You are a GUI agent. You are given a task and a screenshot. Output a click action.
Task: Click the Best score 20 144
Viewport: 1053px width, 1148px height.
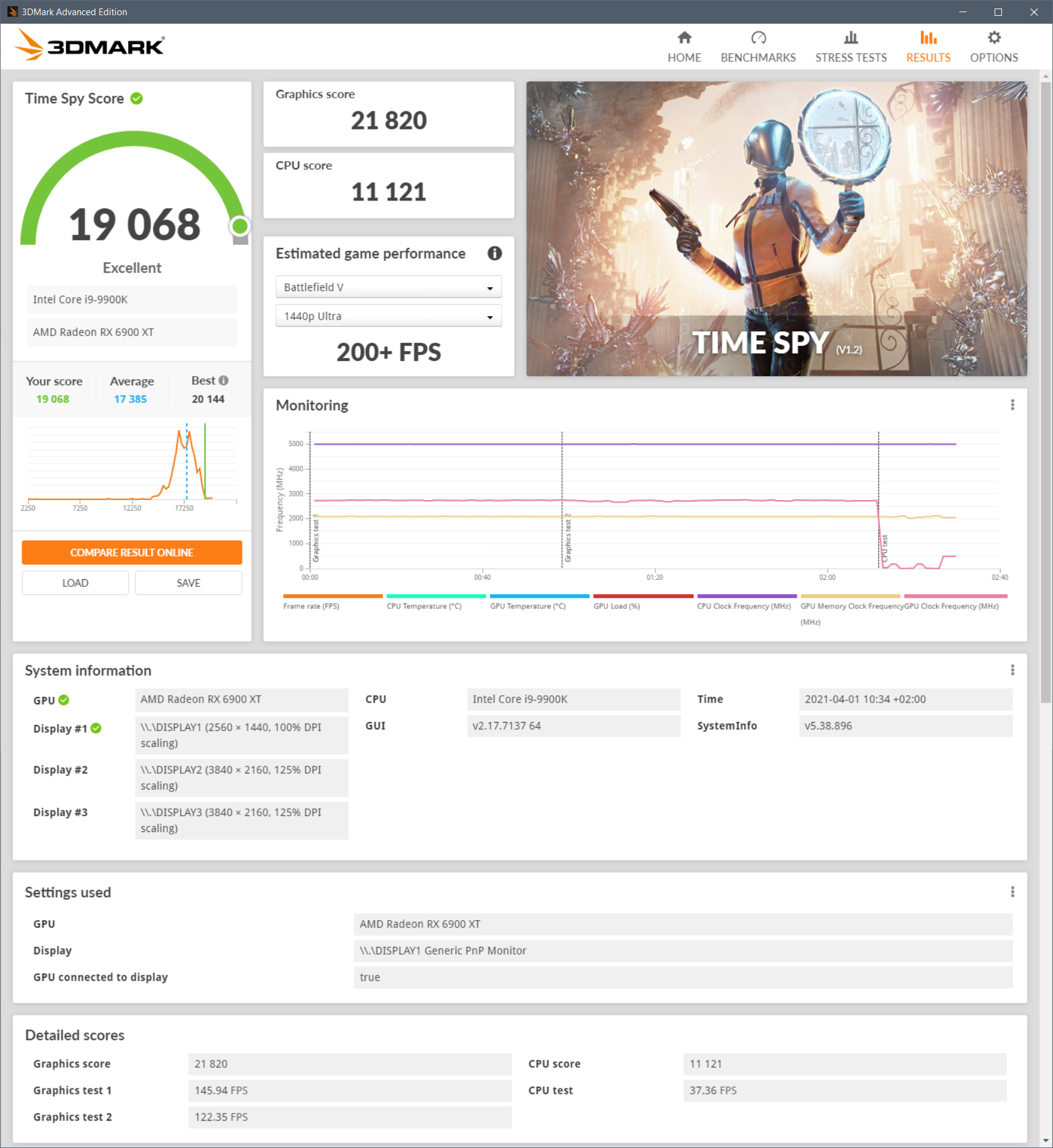[208, 399]
